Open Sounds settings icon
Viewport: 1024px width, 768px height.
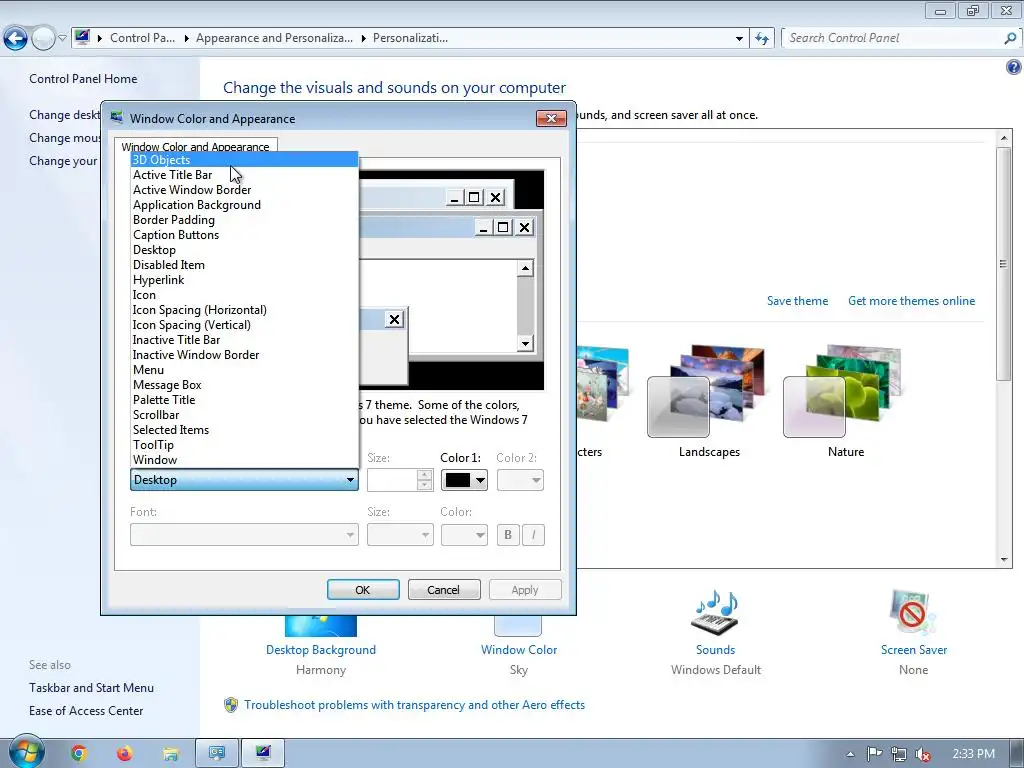(715, 613)
